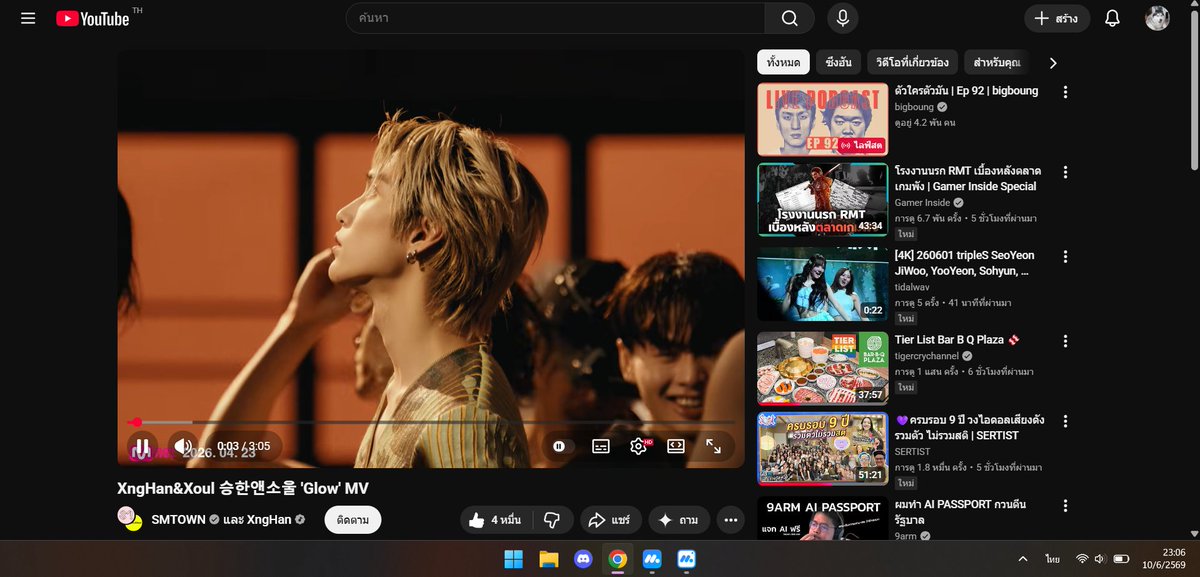This screenshot has height=577, width=1200.
Task: Open the ถาม ask AI button
Action: point(679,520)
